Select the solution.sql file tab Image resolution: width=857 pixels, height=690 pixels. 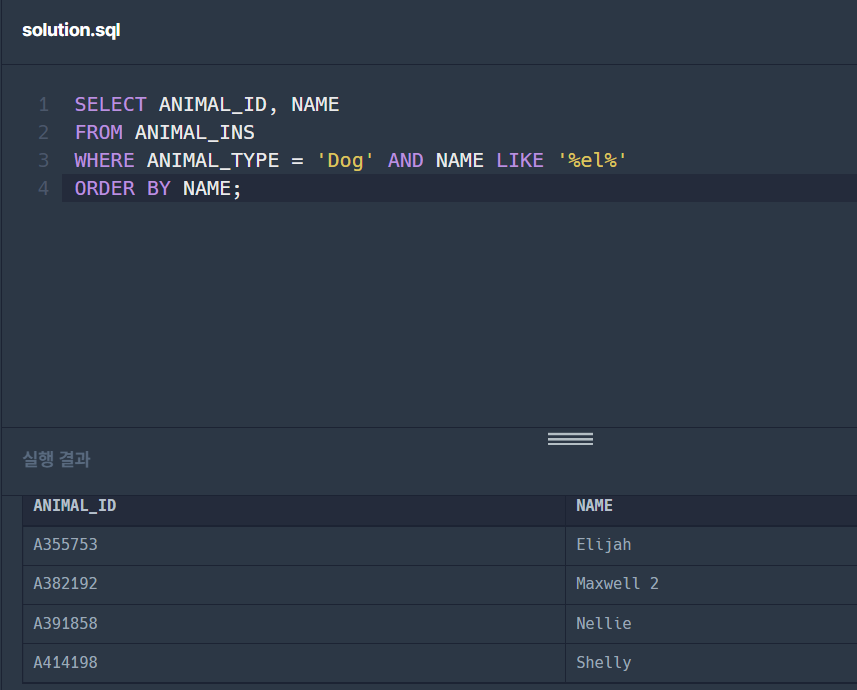(71, 30)
